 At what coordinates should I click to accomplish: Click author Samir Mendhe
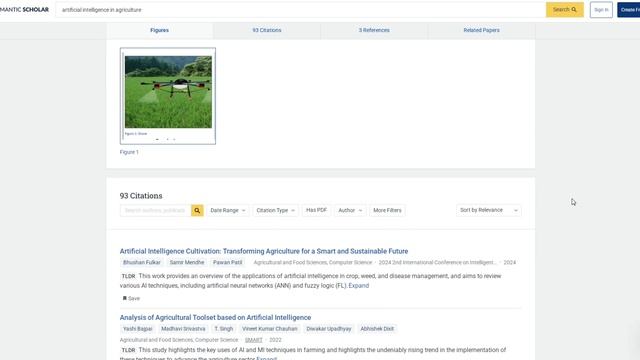[187, 262]
